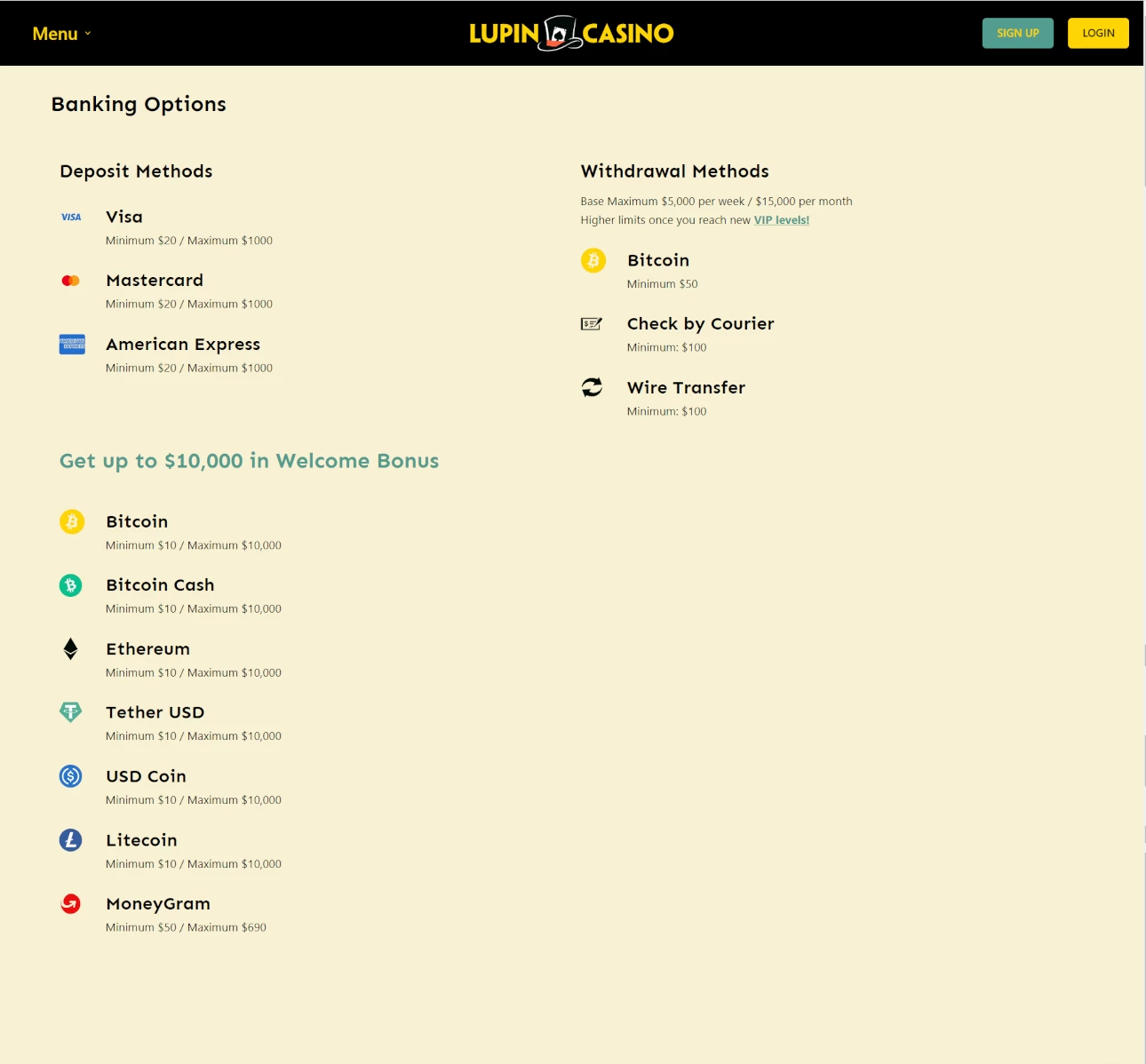Click the Wire Transfer arrows icon
This screenshot has width=1146, height=1064.
point(592,387)
